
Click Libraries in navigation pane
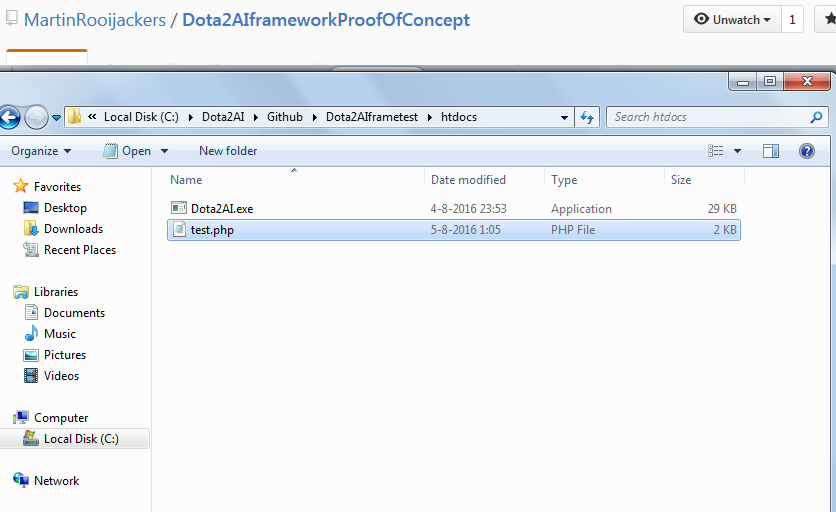(56, 292)
